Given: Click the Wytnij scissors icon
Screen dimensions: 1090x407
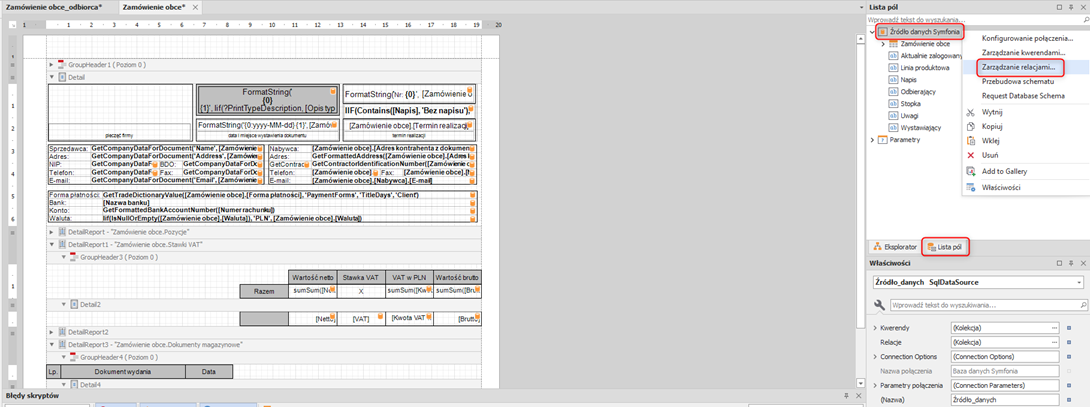Looking at the screenshot, I should [970, 112].
